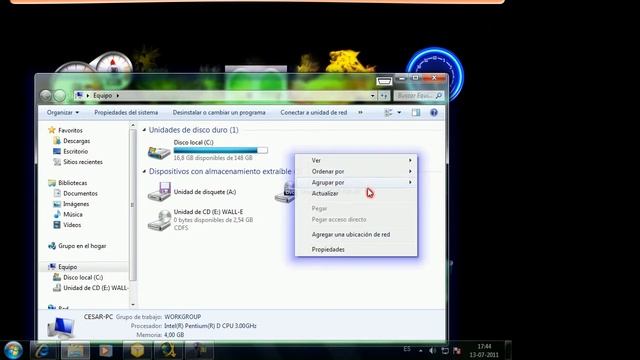
Task: Open Internet Explorer from taskbar
Action: [43, 350]
